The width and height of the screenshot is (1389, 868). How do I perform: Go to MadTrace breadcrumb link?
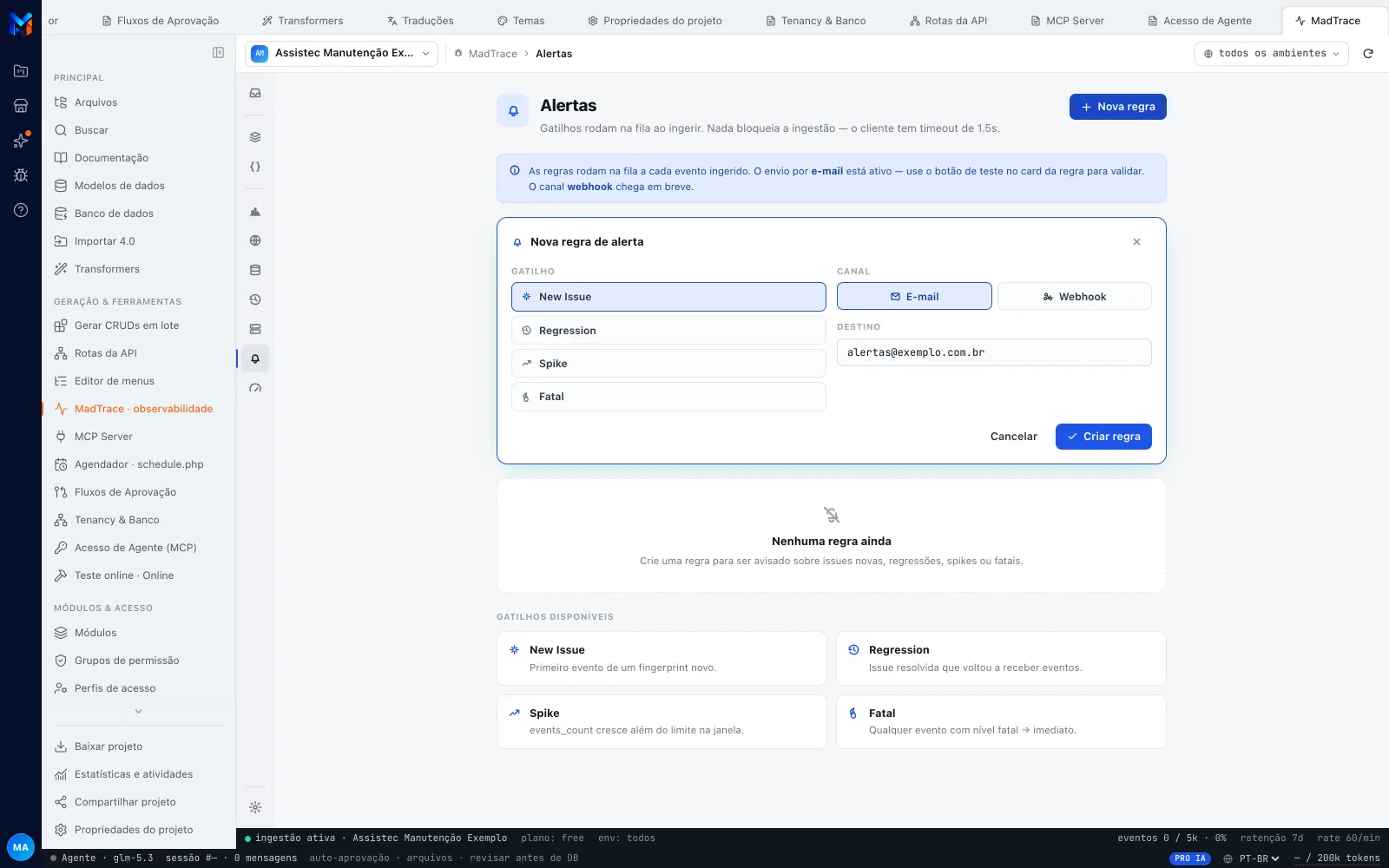tap(492, 54)
